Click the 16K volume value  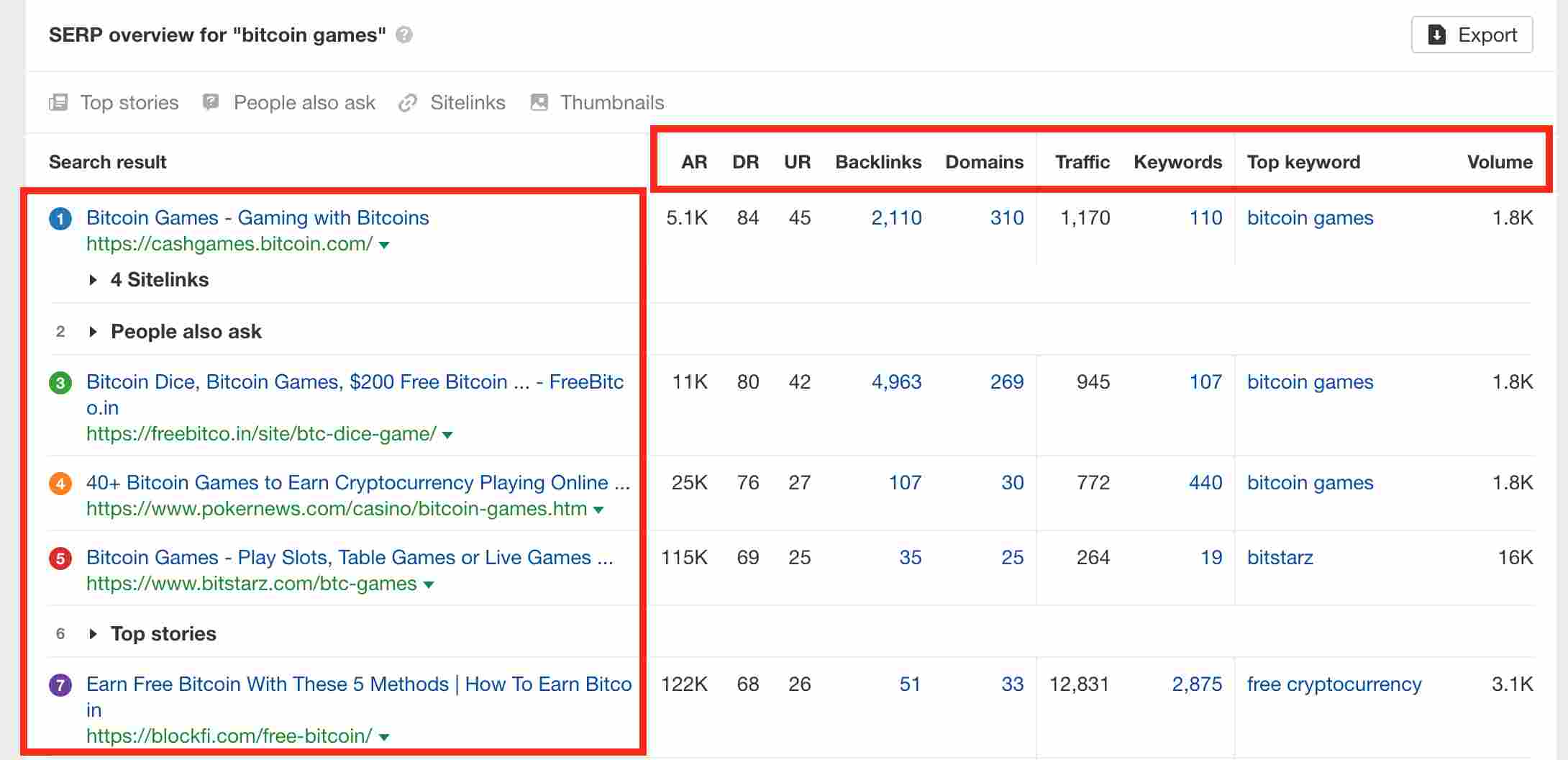coord(1515,557)
